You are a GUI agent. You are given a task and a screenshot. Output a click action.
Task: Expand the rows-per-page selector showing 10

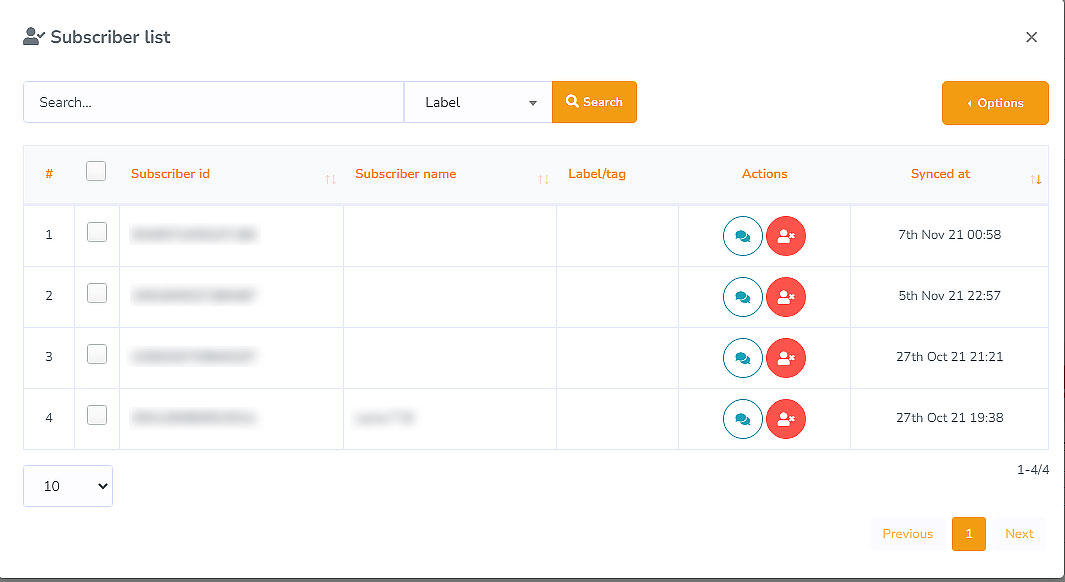[68, 486]
